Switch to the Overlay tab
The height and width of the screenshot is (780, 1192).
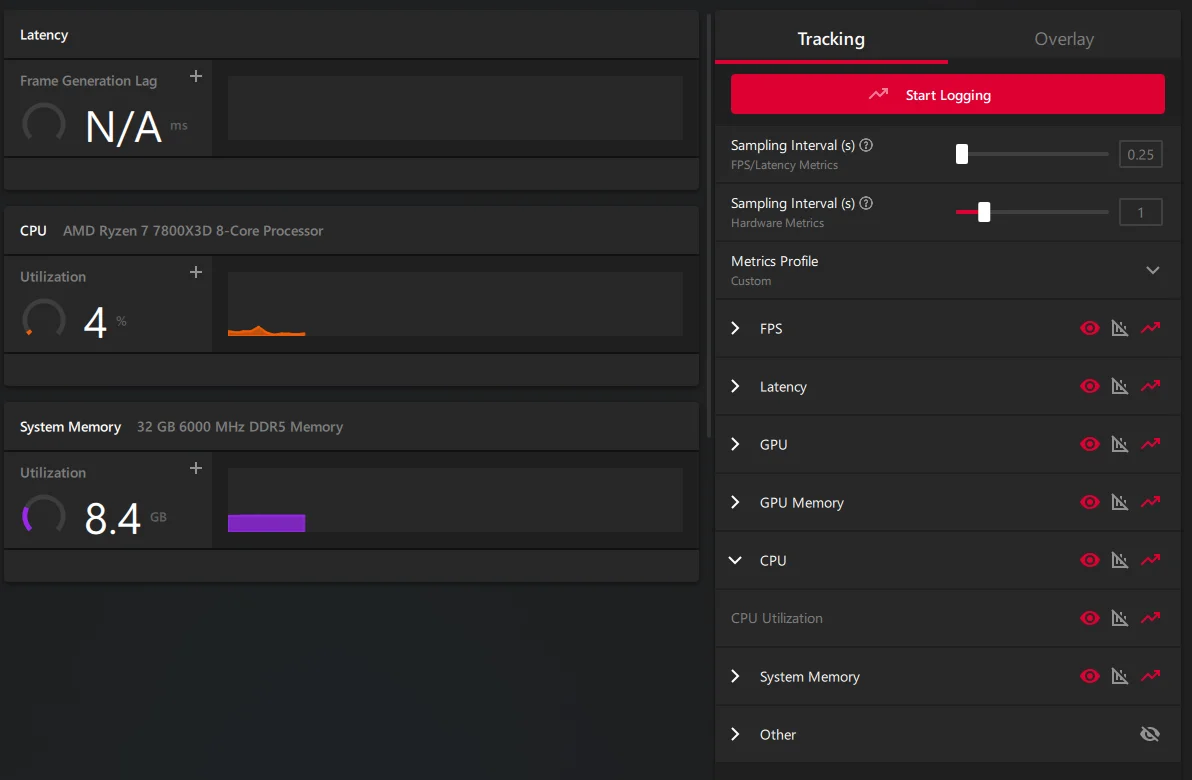pos(1064,39)
